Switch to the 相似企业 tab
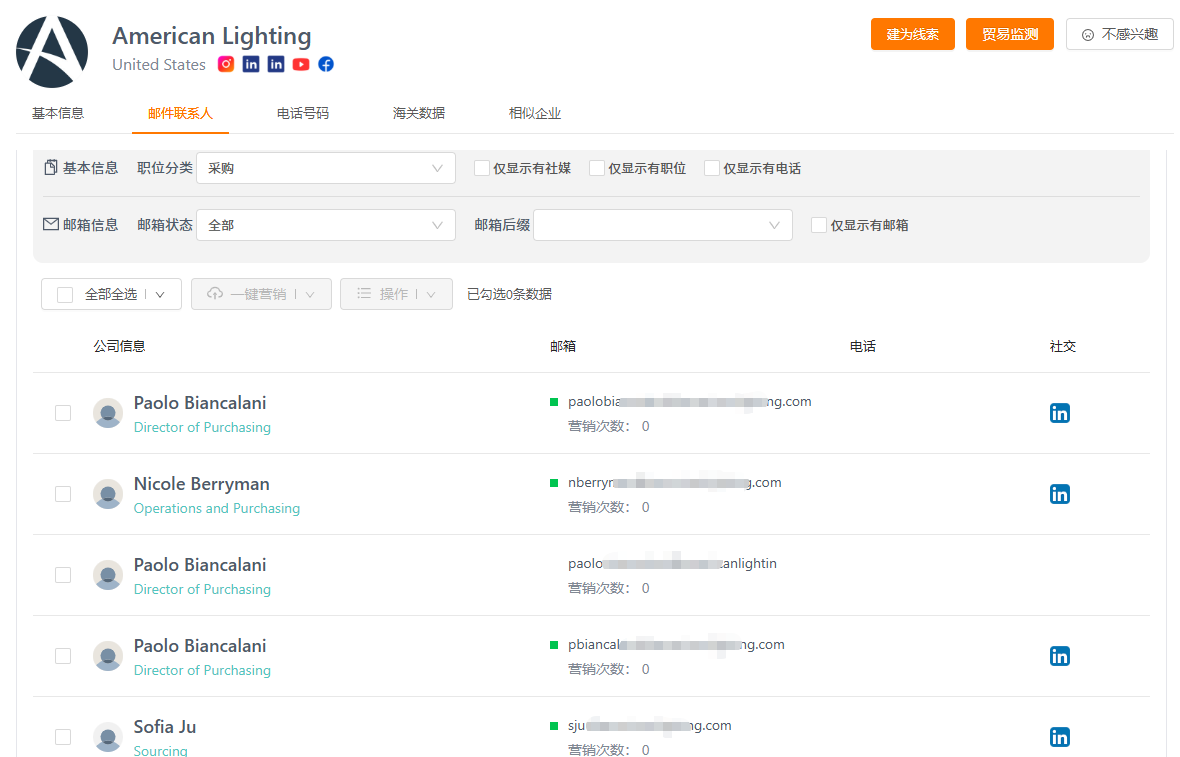1180x757 pixels. (x=535, y=113)
